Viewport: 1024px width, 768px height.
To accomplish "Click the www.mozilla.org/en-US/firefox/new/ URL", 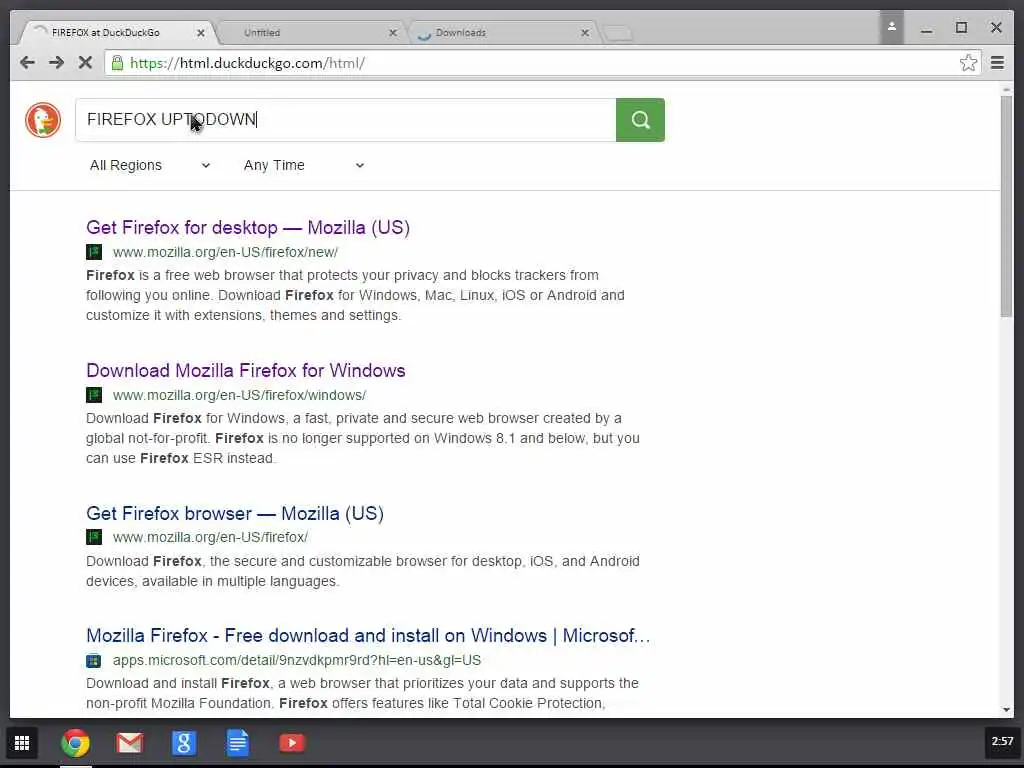I will [225, 252].
